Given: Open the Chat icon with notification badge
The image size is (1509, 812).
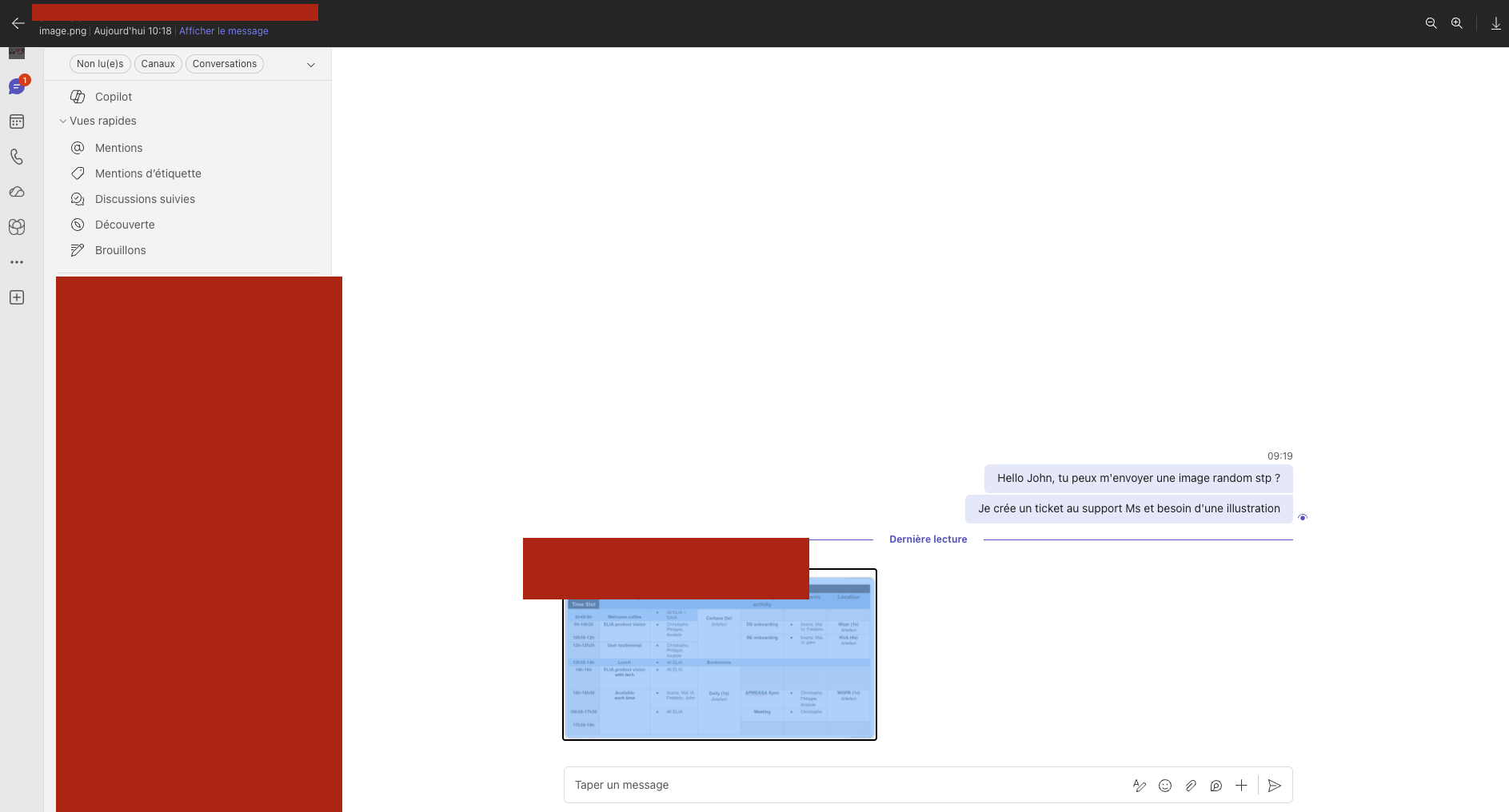Looking at the screenshot, I should click(x=17, y=86).
